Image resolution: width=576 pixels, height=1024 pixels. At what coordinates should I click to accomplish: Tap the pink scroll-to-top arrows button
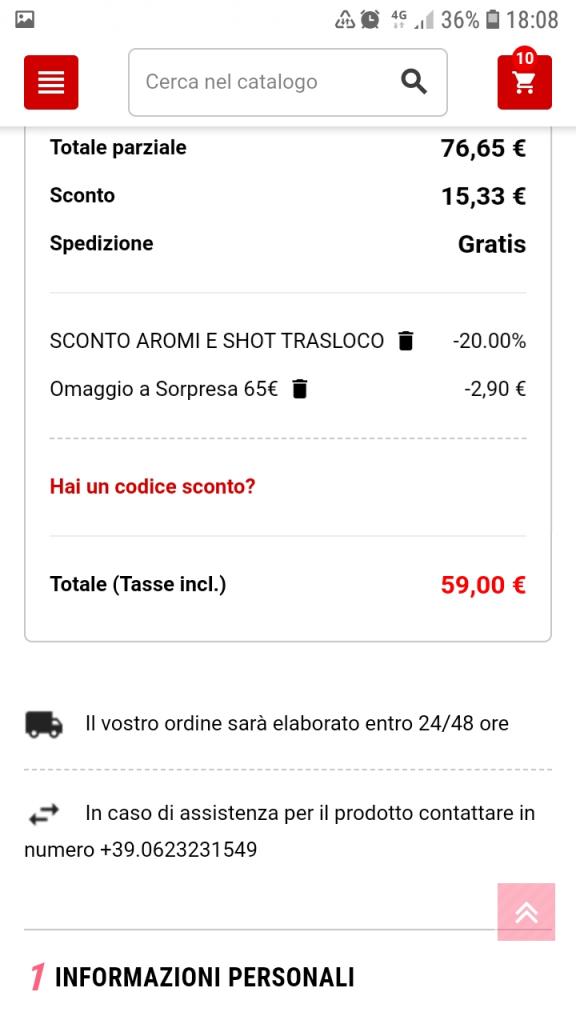(526, 912)
